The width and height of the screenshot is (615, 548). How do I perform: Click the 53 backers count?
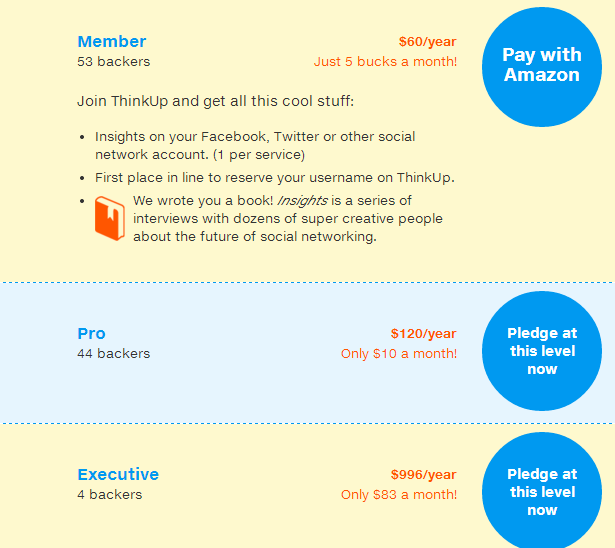click(114, 62)
